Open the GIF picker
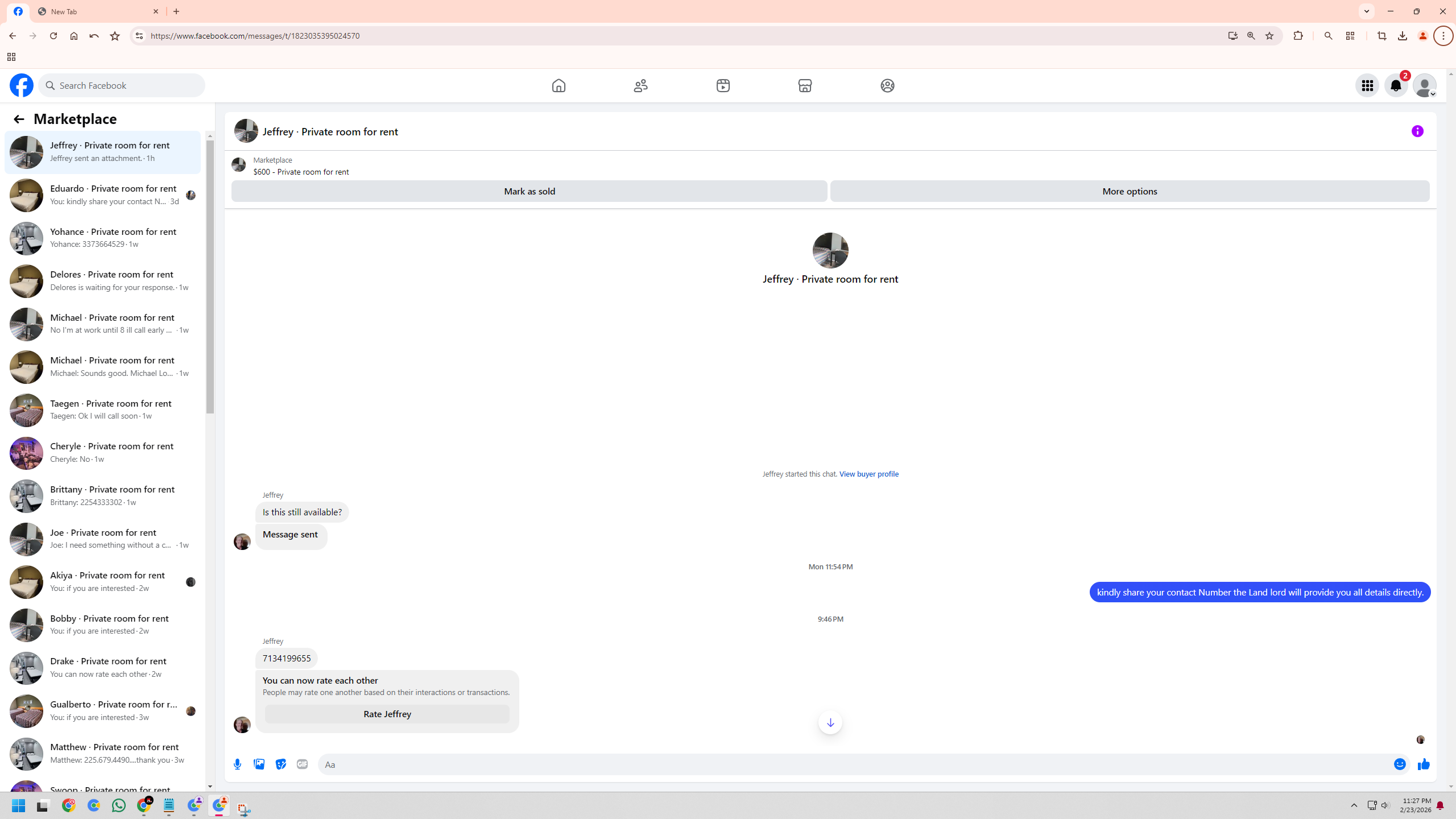The width and height of the screenshot is (1456, 819). [302, 764]
